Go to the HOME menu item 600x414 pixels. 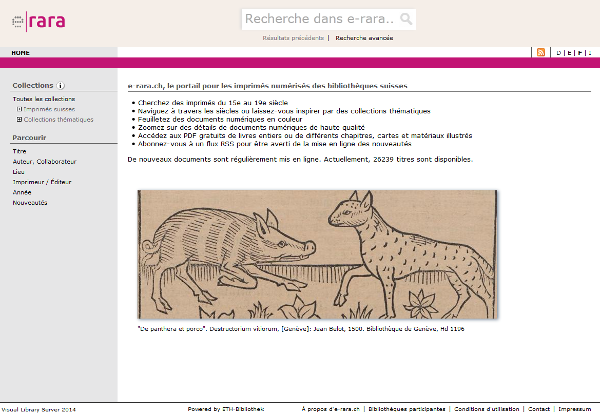click(21, 53)
